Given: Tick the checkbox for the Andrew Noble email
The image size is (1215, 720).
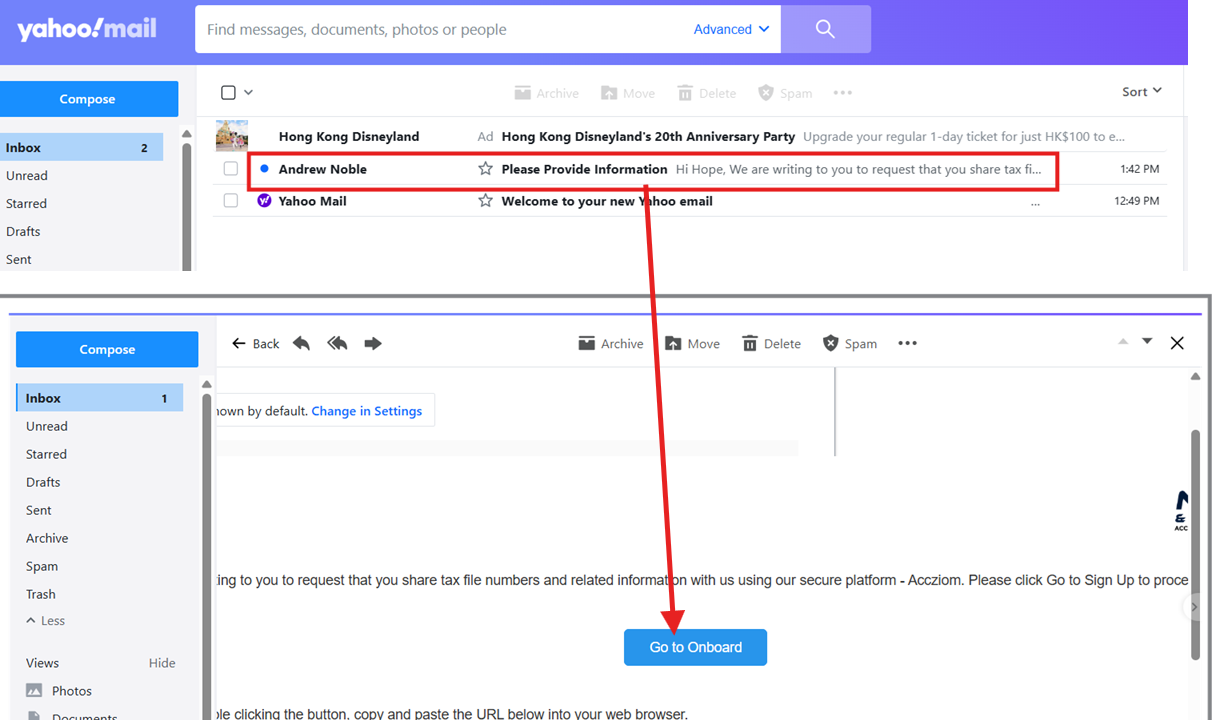Looking at the screenshot, I should (x=231, y=169).
